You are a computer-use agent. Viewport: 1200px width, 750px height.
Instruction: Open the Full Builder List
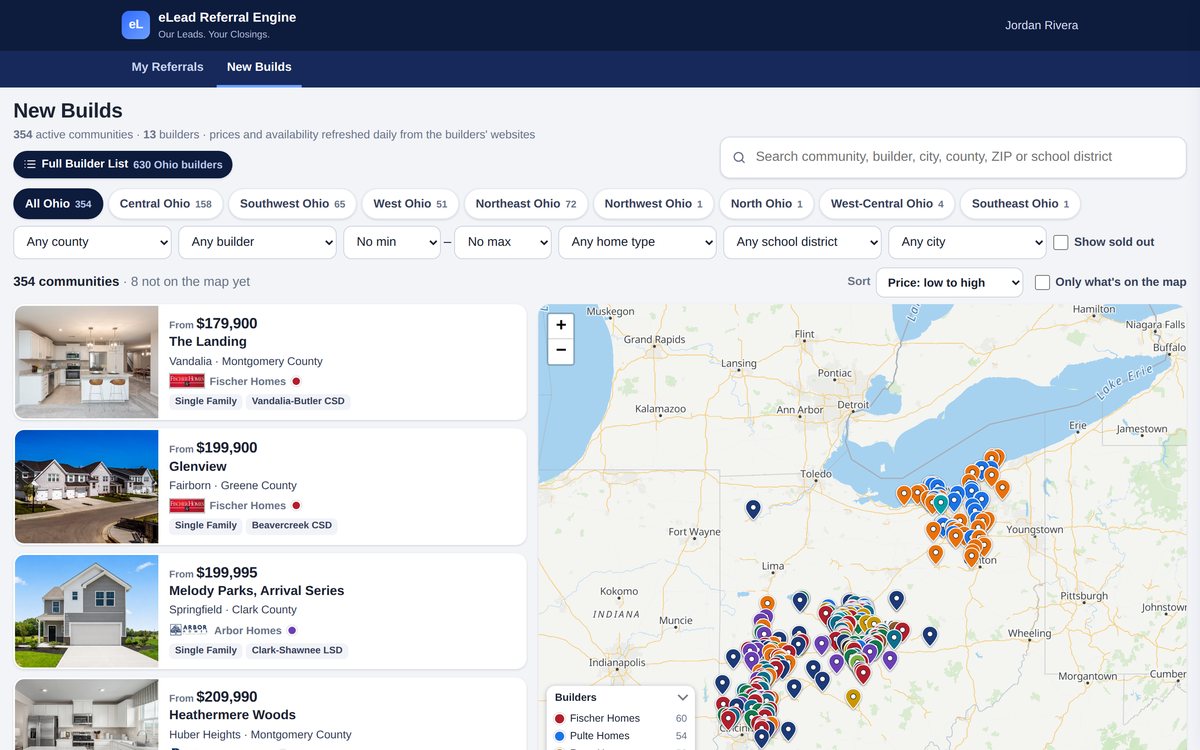123,164
